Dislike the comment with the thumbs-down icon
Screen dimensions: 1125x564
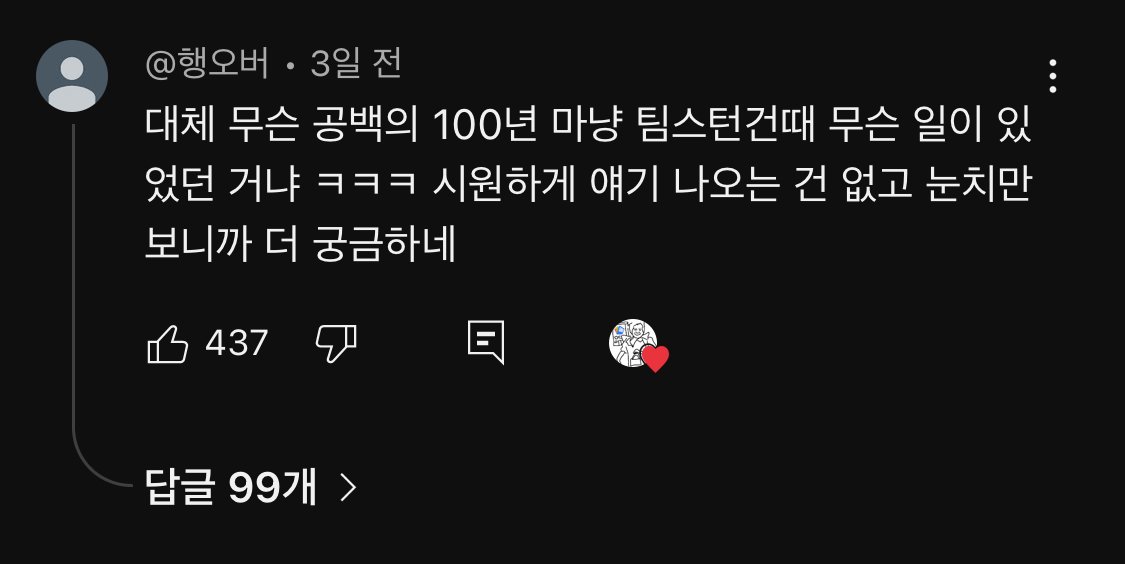tap(336, 344)
